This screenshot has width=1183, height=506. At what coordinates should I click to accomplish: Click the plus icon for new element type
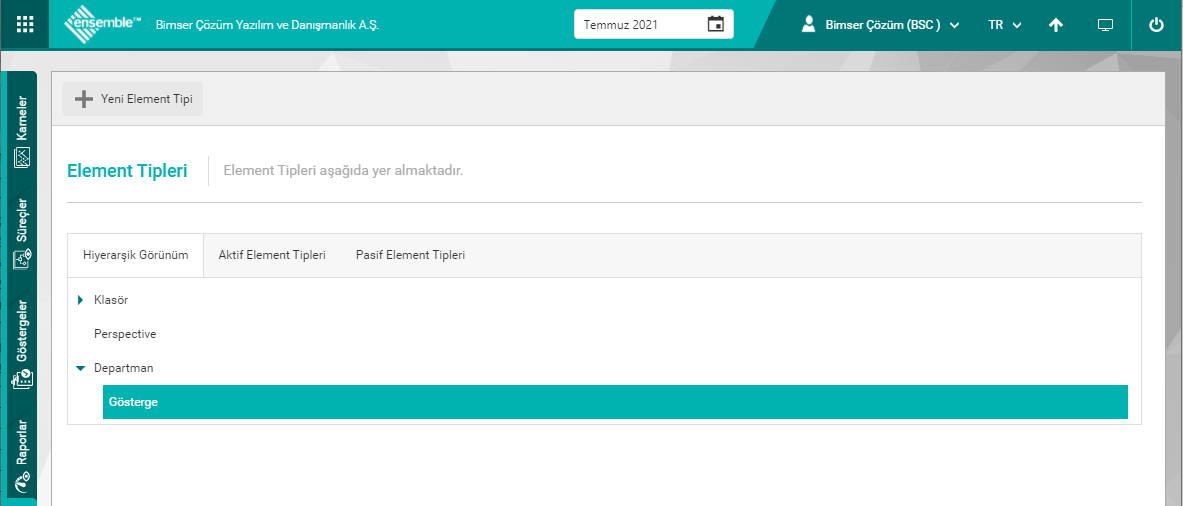(x=84, y=99)
